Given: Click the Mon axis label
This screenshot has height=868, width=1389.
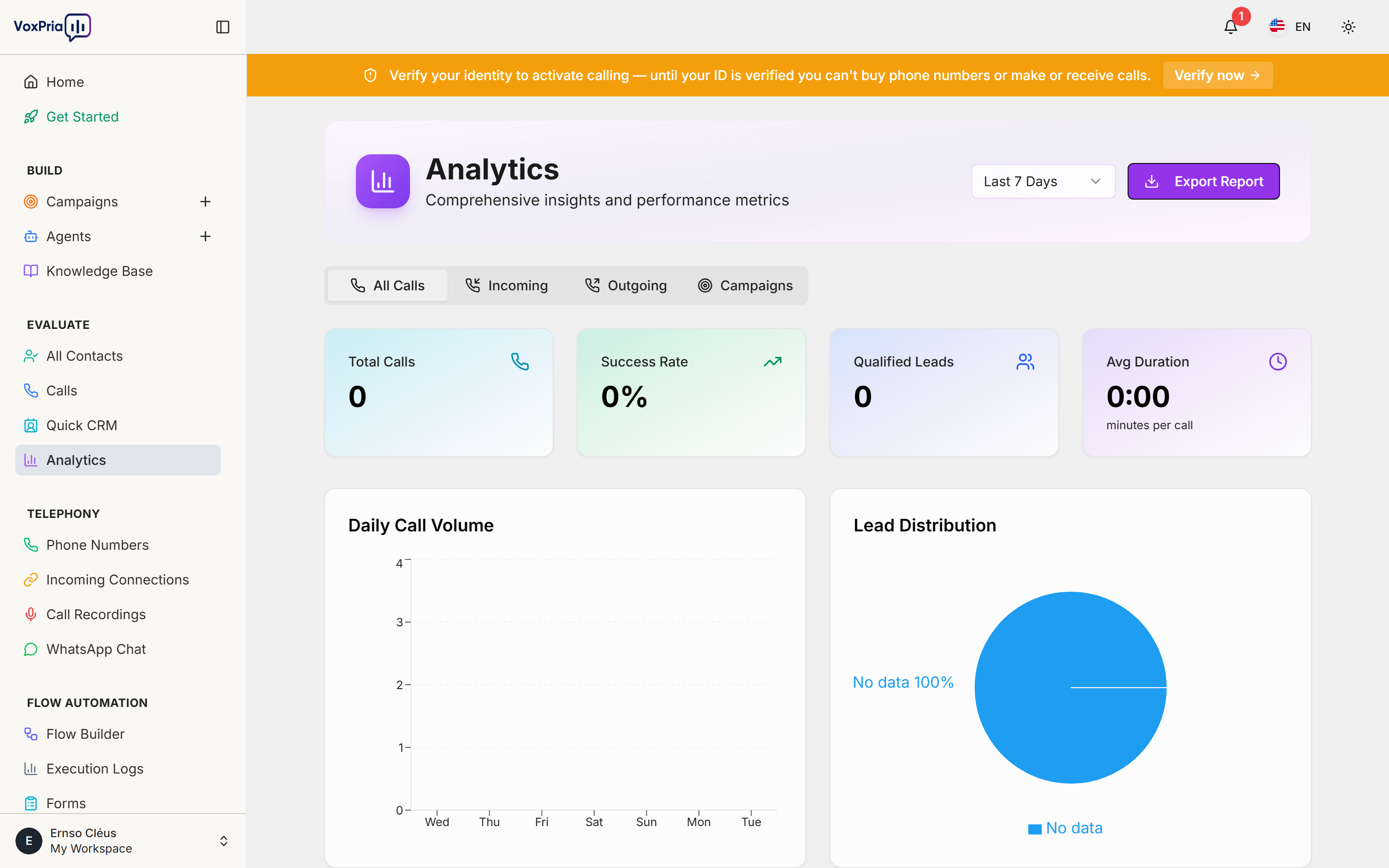Looking at the screenshot, I should coord(698,822).
